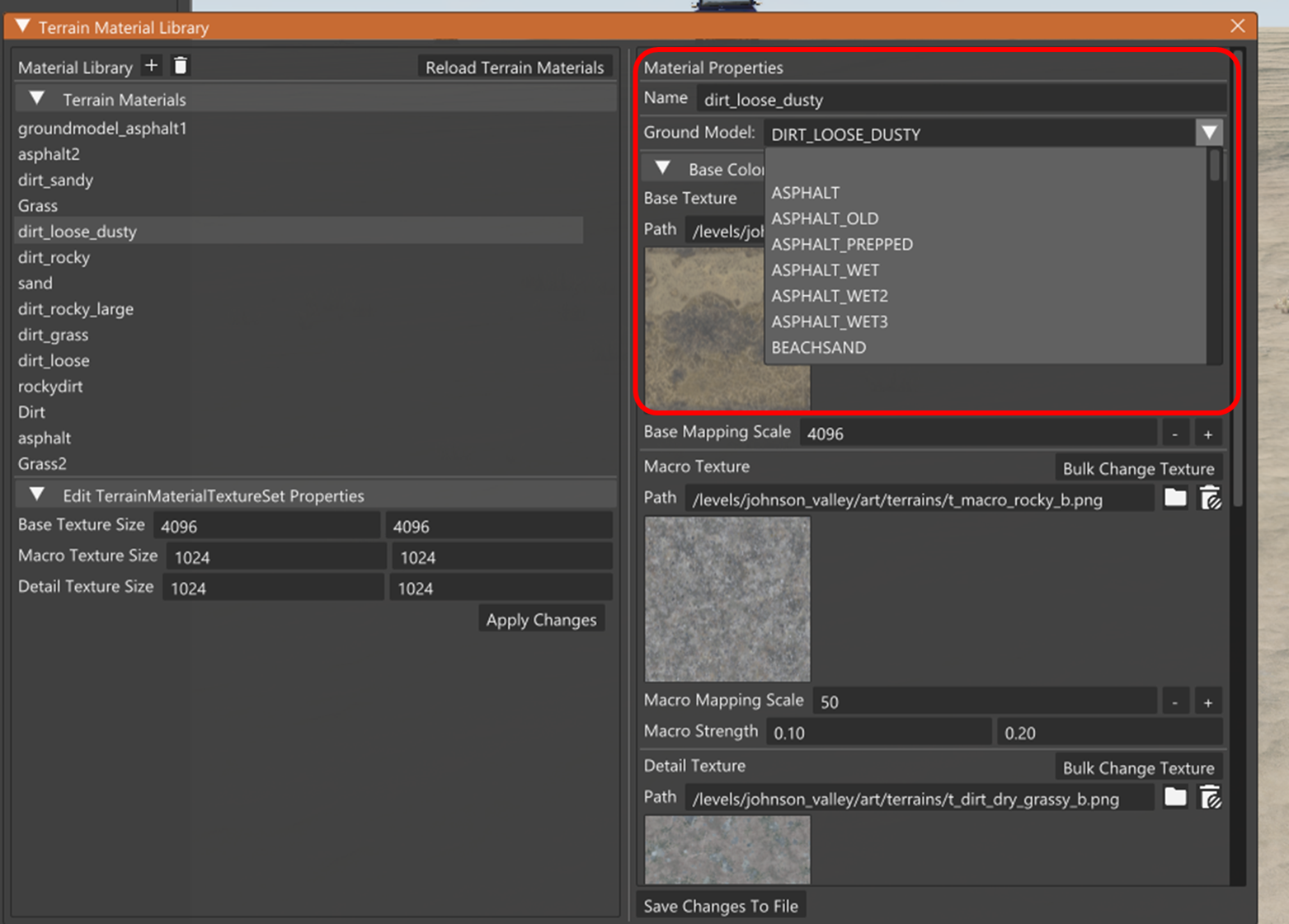Clear the Detail Texture path with trash icon
Screen dimensions: 1289x924
pyautogui.click(x=1210, y=797)
